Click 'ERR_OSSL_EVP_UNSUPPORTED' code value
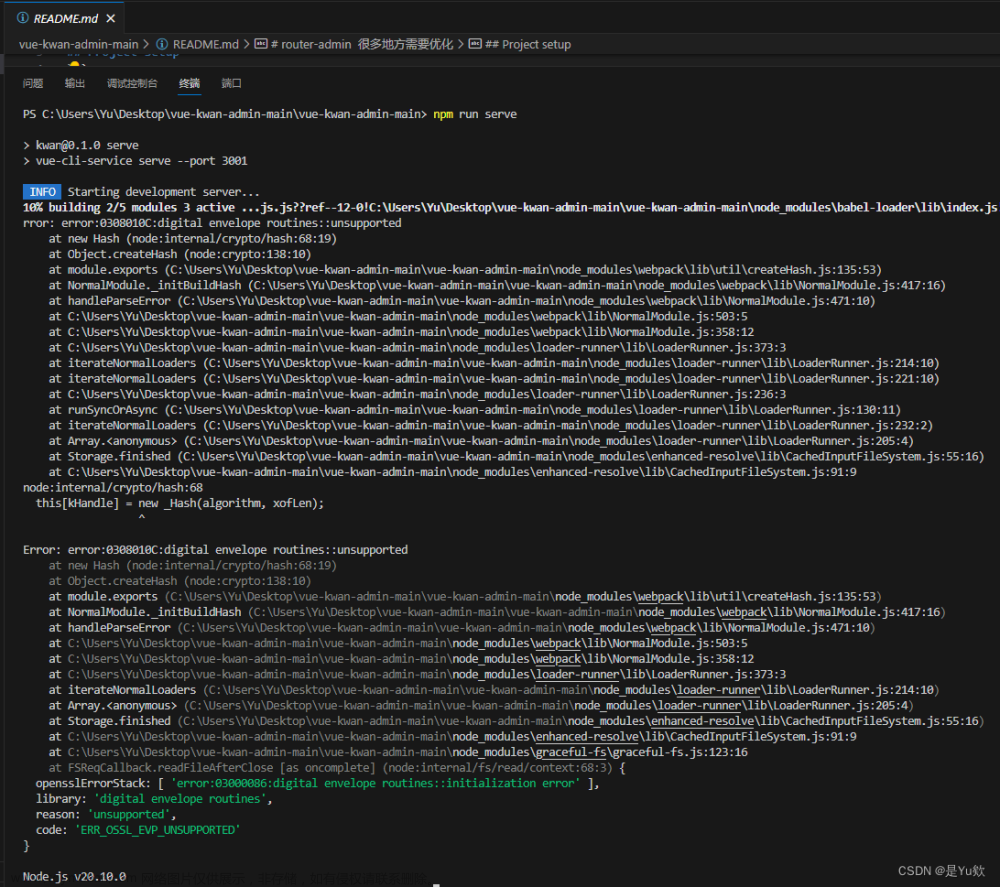Image resolution: width=1000 pixels, height=887 pixels. point(158,830)
